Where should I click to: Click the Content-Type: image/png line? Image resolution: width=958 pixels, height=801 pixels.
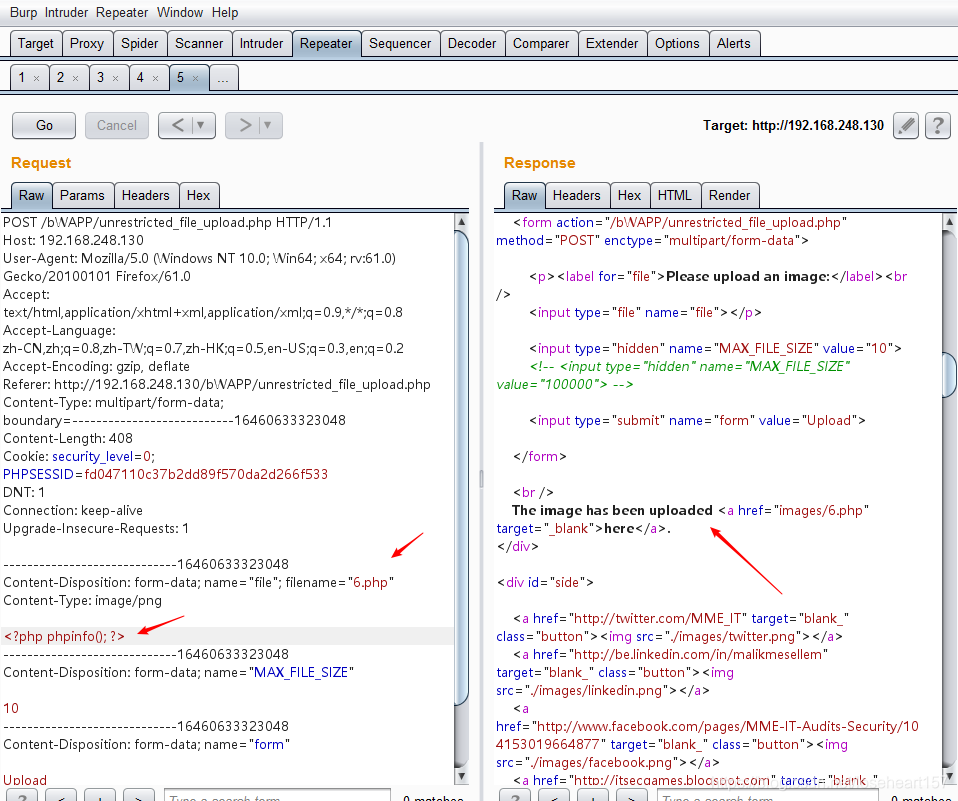(82, 601)
